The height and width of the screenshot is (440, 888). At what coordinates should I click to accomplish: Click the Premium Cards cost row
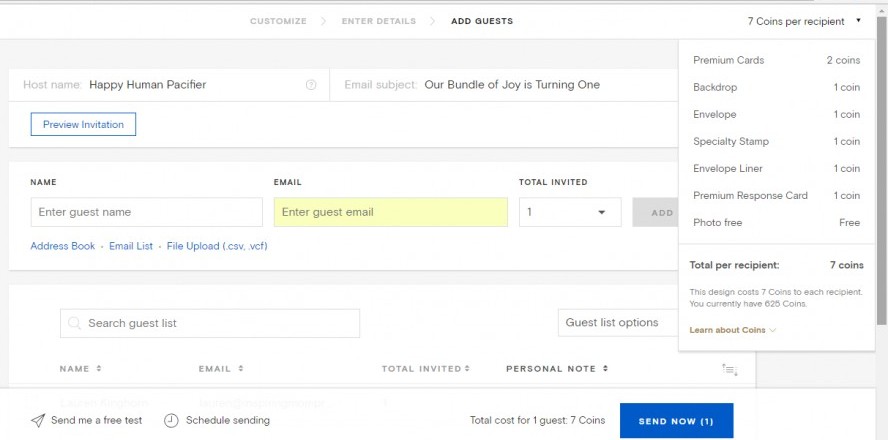[x=776, y=60]
